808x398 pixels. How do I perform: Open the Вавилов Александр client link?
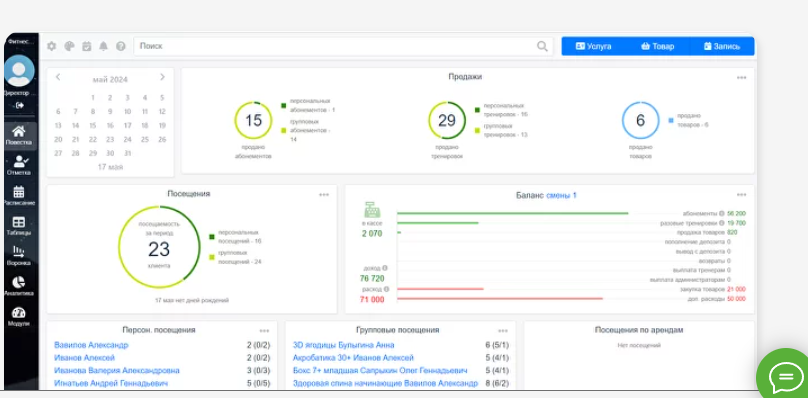91,345
